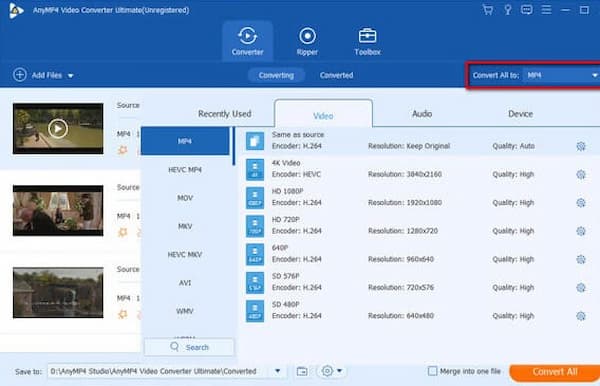Open output folder icon beside save path
Screen dimensions: 600x386
click(x=302, y=371)
